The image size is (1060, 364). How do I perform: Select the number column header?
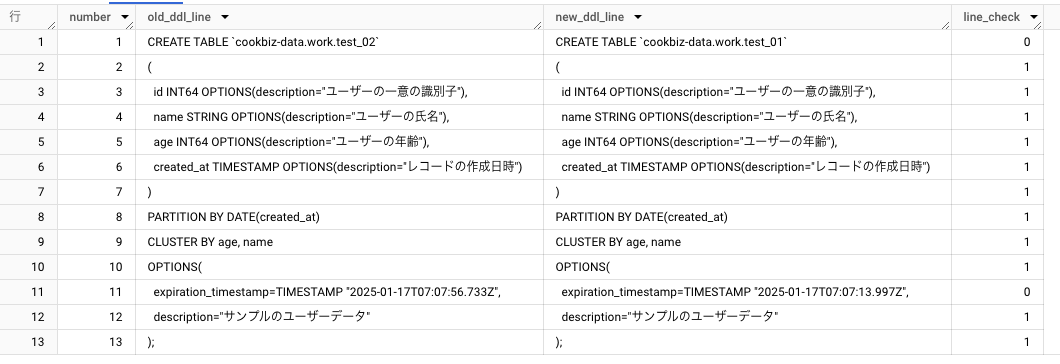pos(97,17)
